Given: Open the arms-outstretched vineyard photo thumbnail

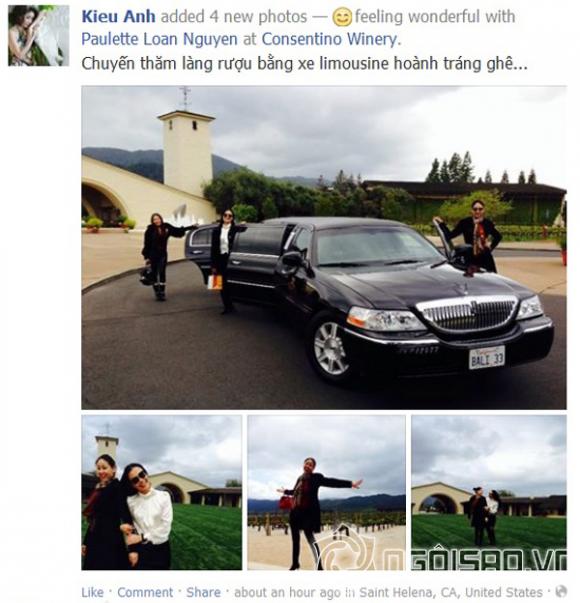Looking at the screenshot, I should coord(326,492).
